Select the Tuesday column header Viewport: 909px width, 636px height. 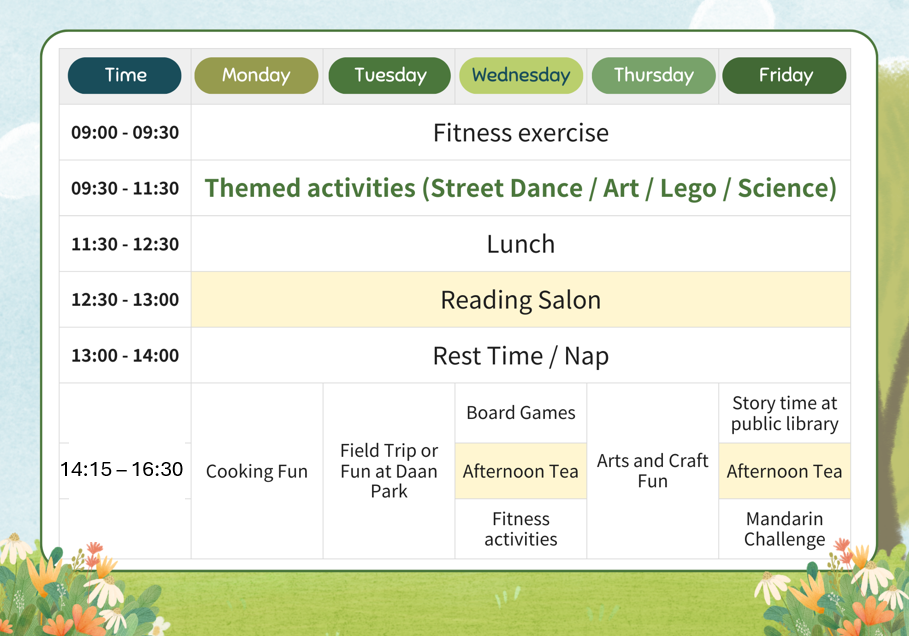pyautogui.click(x=390, y=75)
